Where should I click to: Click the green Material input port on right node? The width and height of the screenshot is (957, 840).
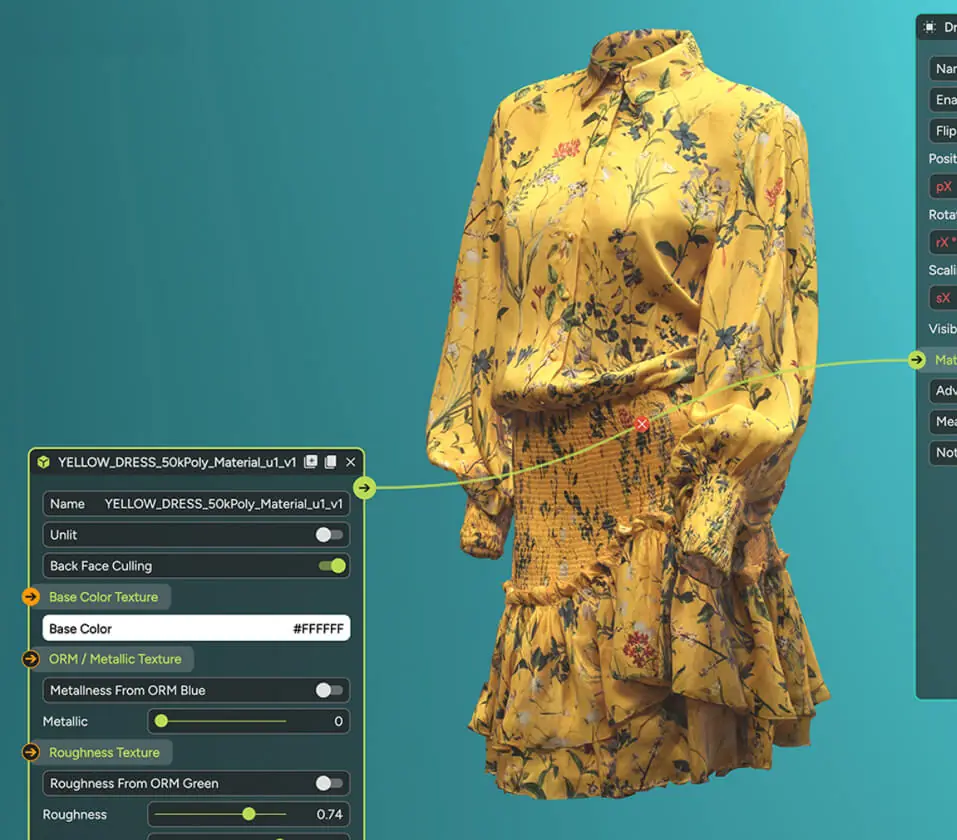tap(917, 360)
